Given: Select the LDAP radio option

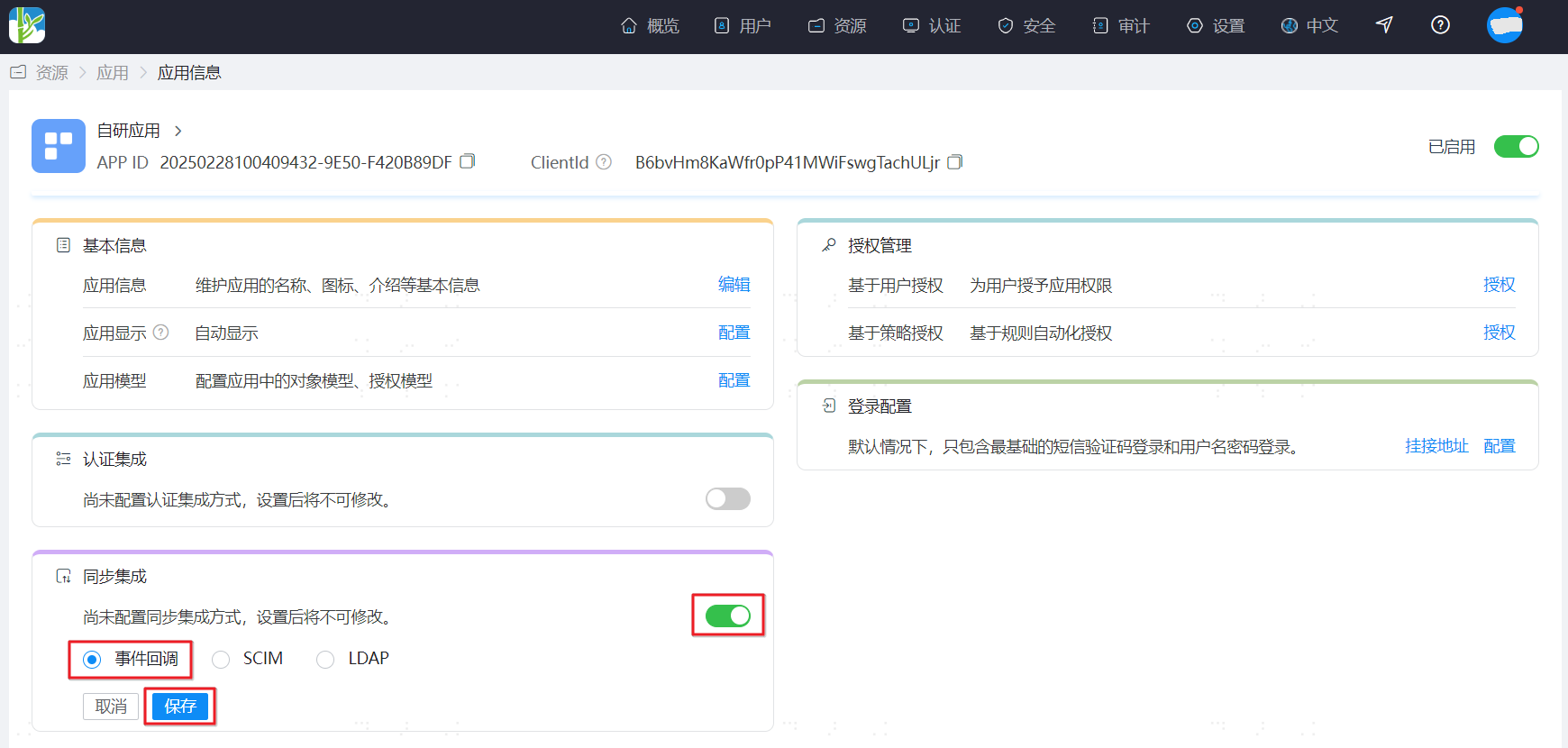Looking at the screenshot, I should tap(325, 660).
